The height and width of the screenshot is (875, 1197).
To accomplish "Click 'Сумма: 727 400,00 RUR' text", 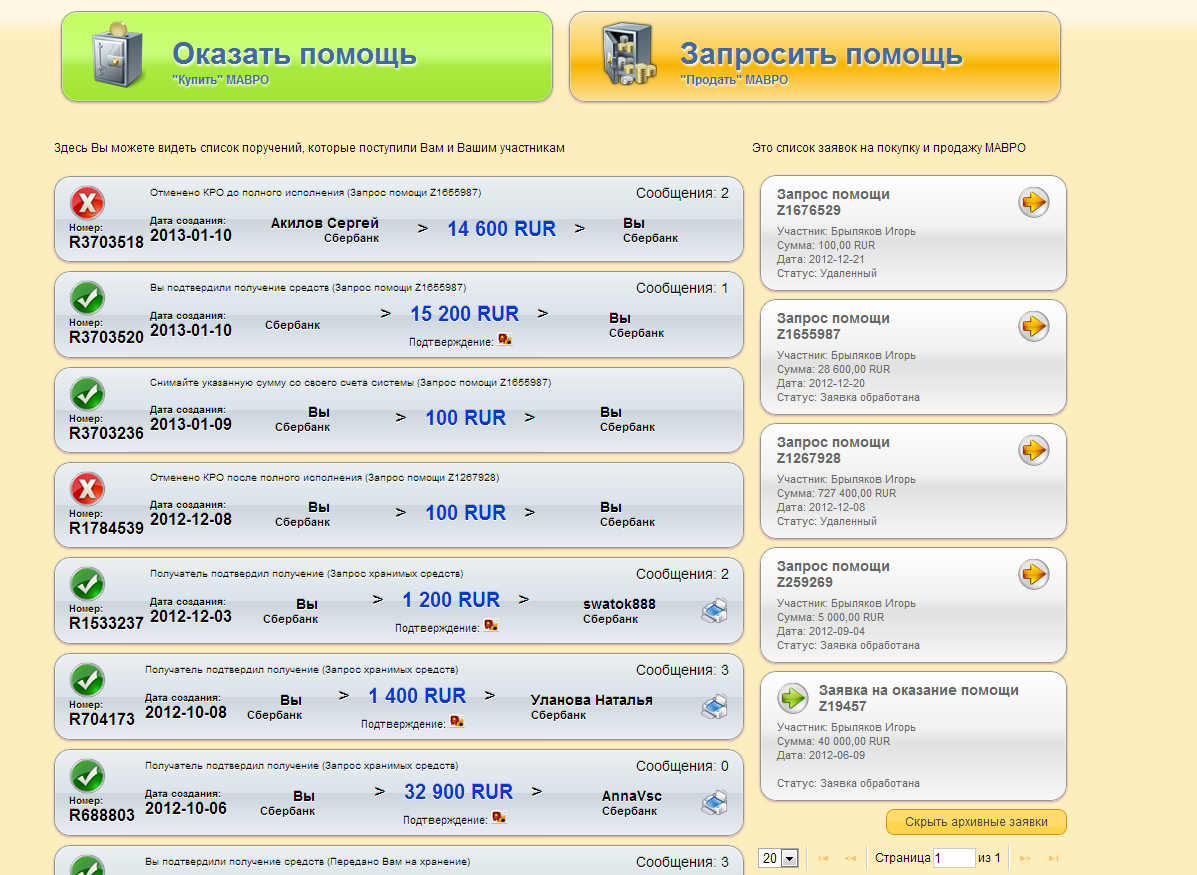I will coord(836,493).
